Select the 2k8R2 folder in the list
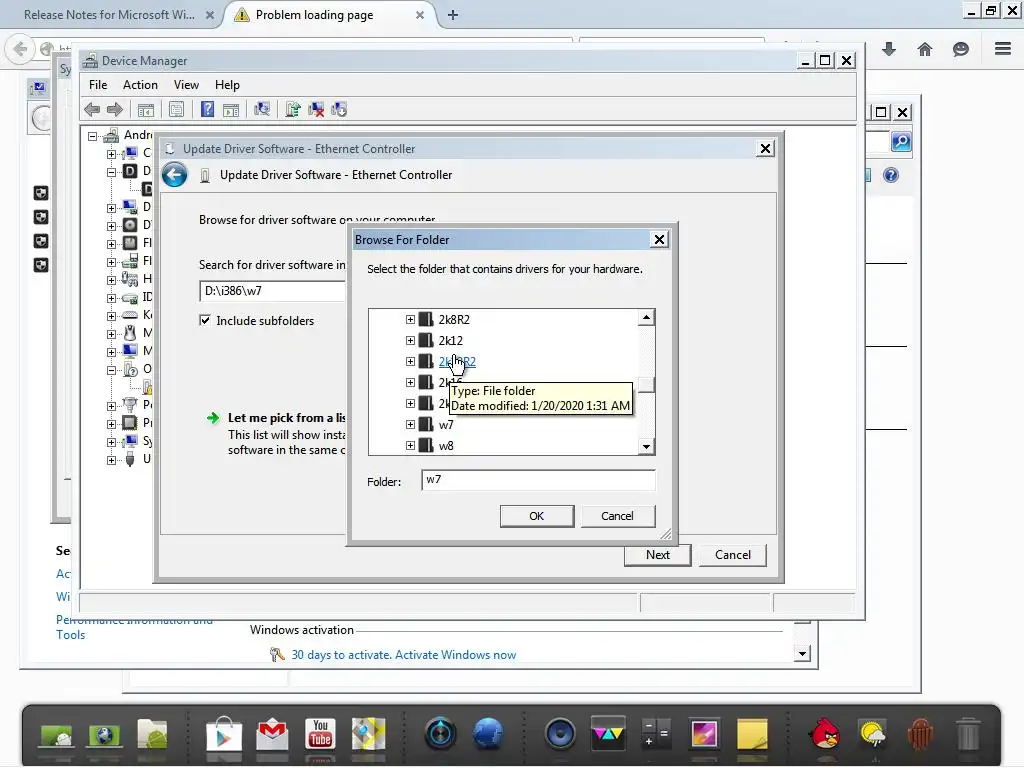The height and width of the screenshot is (768, 1024). (454, 319)
